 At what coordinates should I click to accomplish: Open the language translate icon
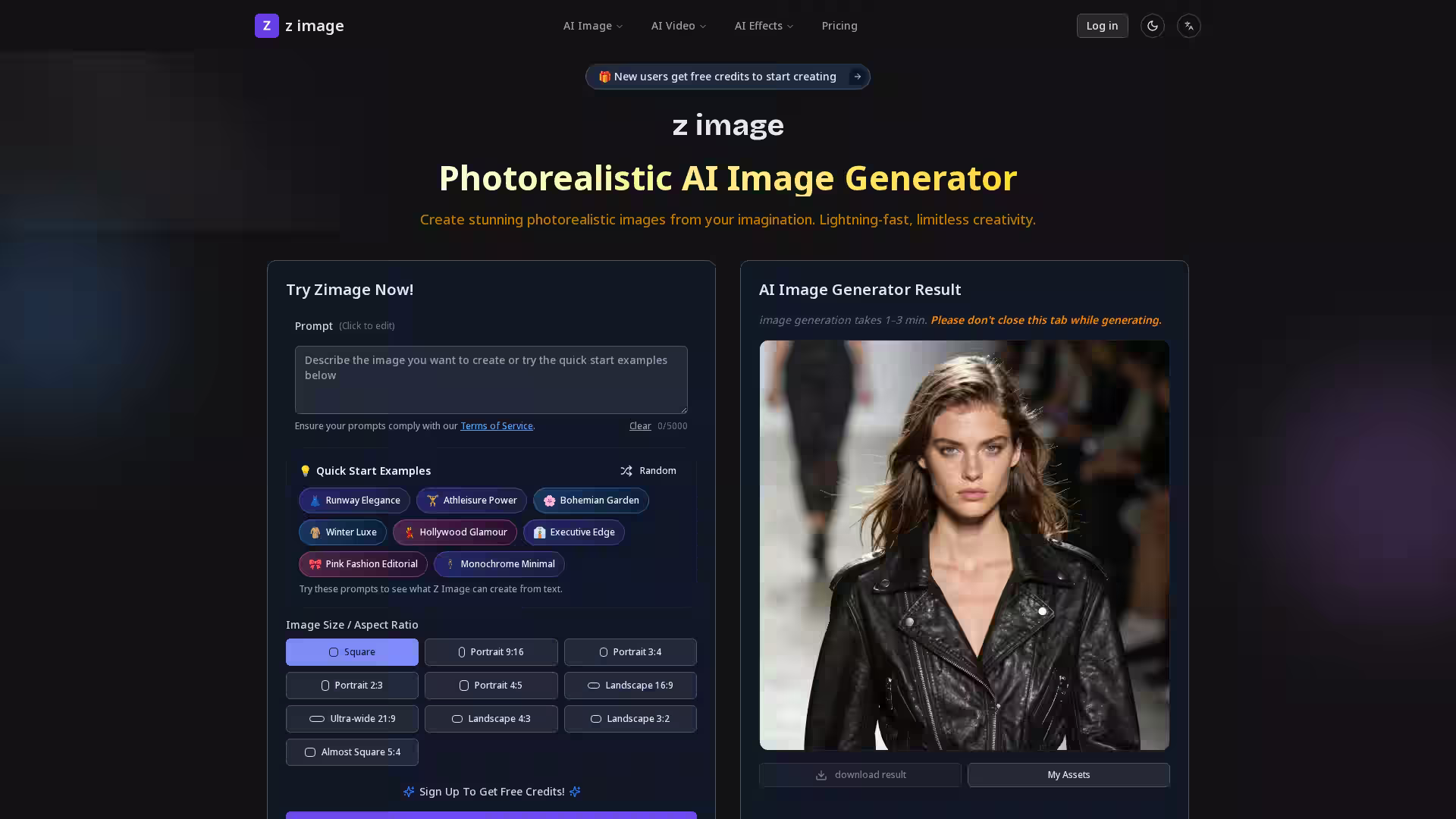(x=1188, y=26)
